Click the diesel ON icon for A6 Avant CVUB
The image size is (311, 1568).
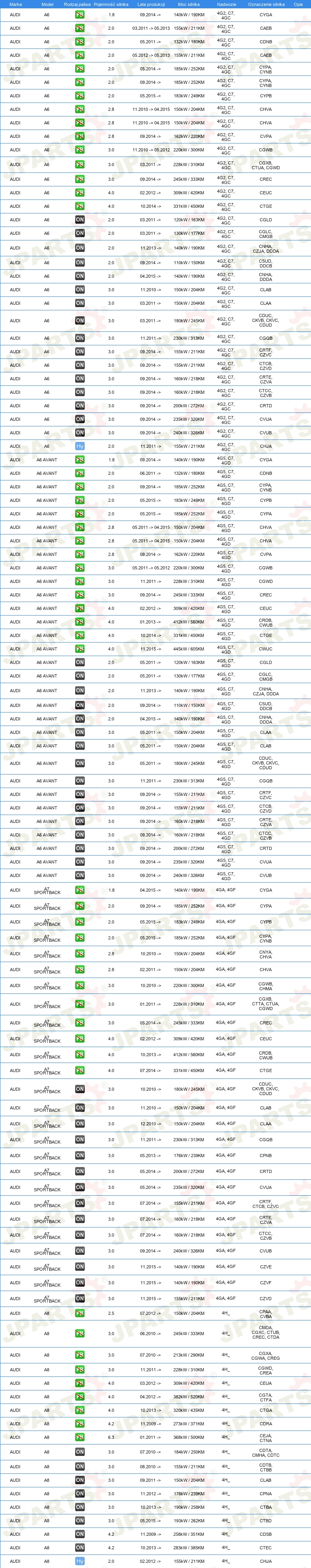coord(80,875)
